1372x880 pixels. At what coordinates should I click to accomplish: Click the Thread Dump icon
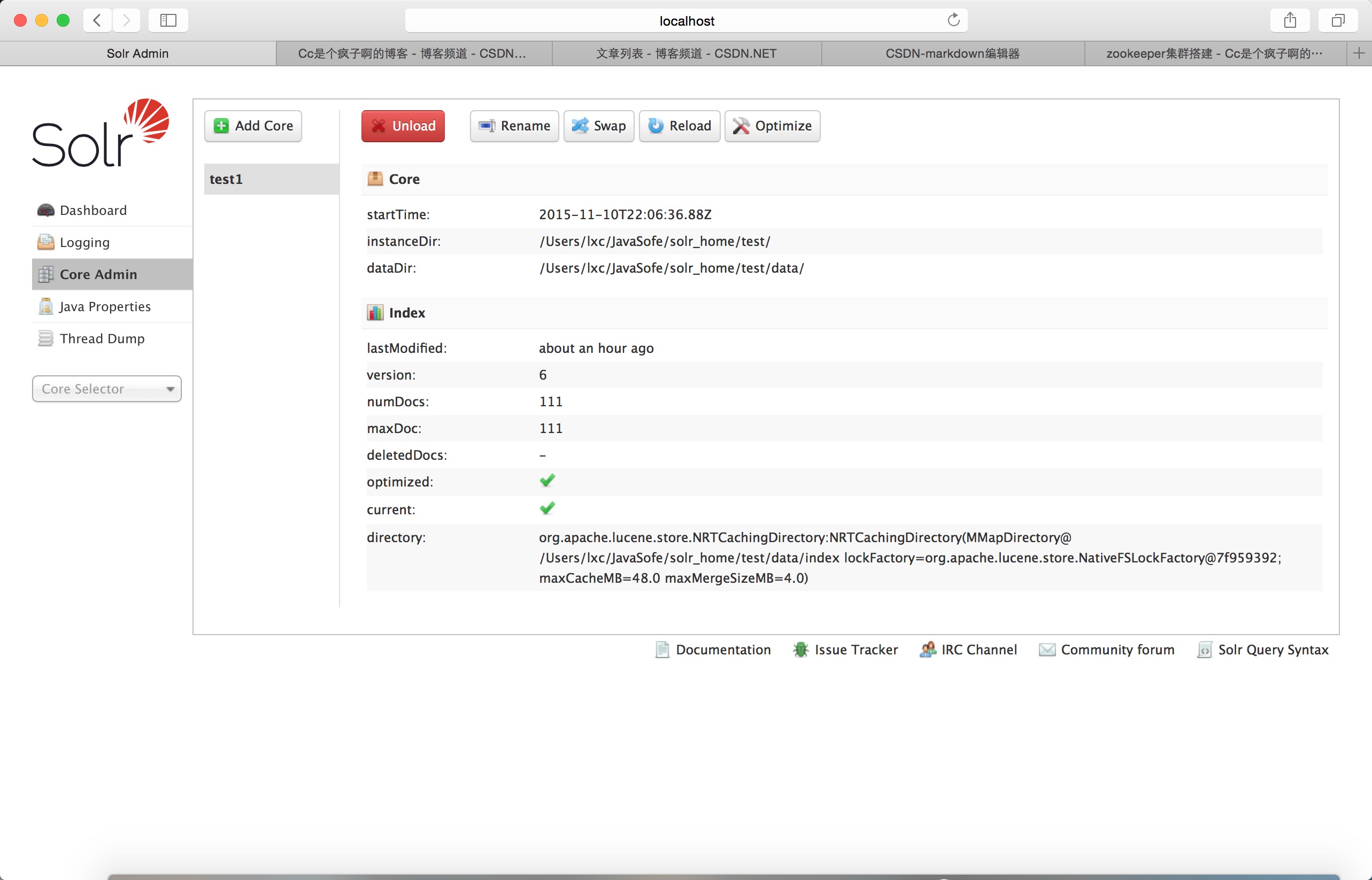[x=45, y=338]
